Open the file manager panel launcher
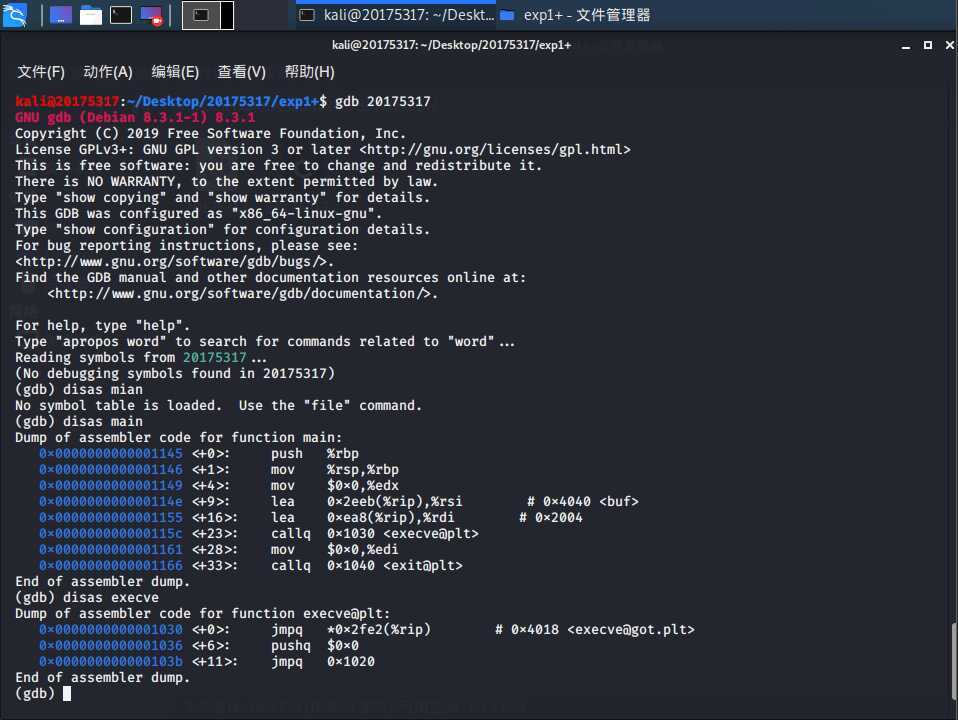 point(90,15)
